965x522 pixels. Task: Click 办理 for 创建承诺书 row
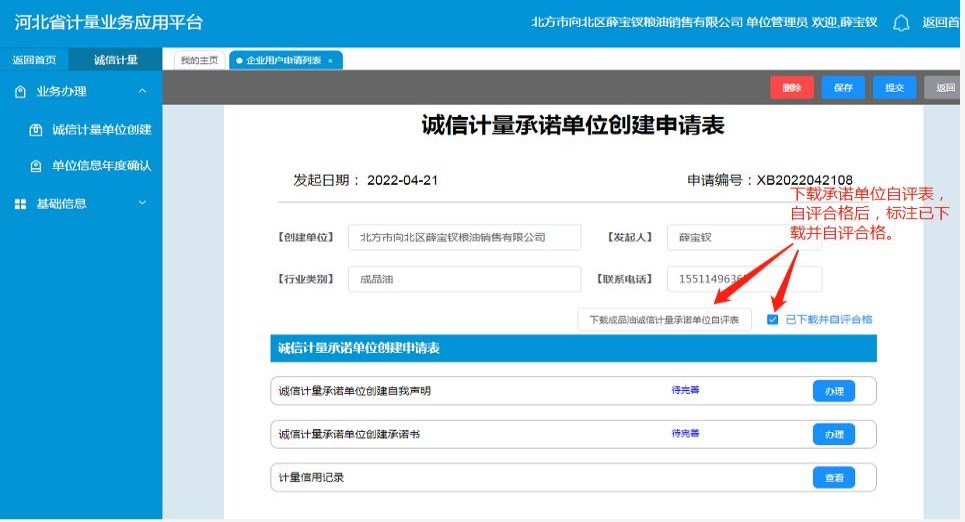point(833,435)
